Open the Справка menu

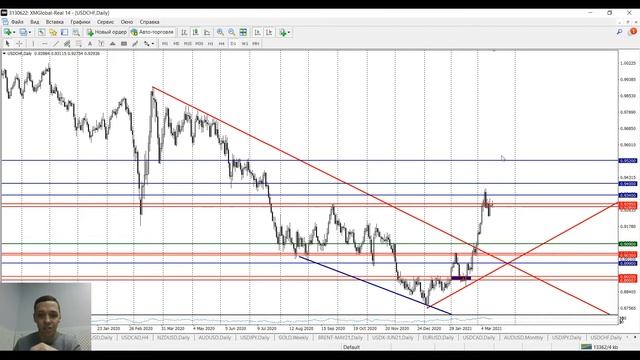tap(149, 22)
